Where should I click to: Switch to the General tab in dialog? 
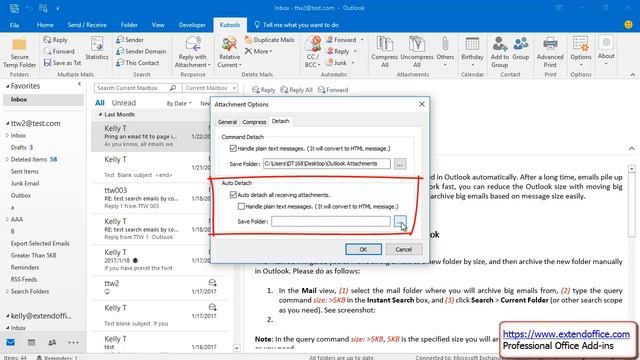coord(227,122)
